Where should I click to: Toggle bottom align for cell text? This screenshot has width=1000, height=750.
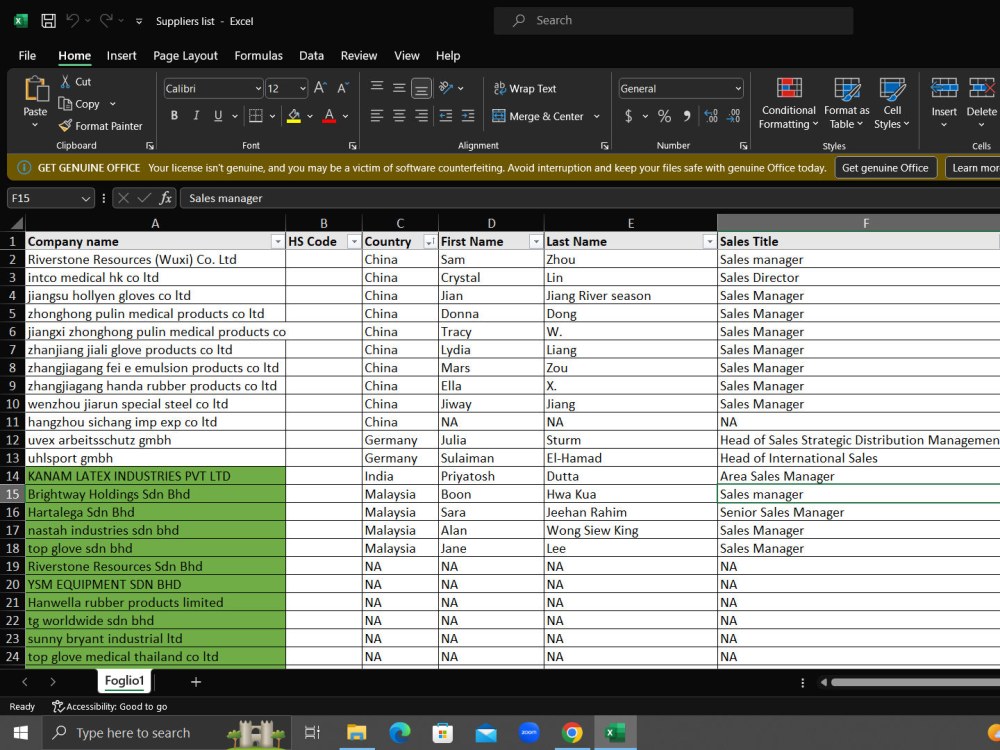(422, 88)
